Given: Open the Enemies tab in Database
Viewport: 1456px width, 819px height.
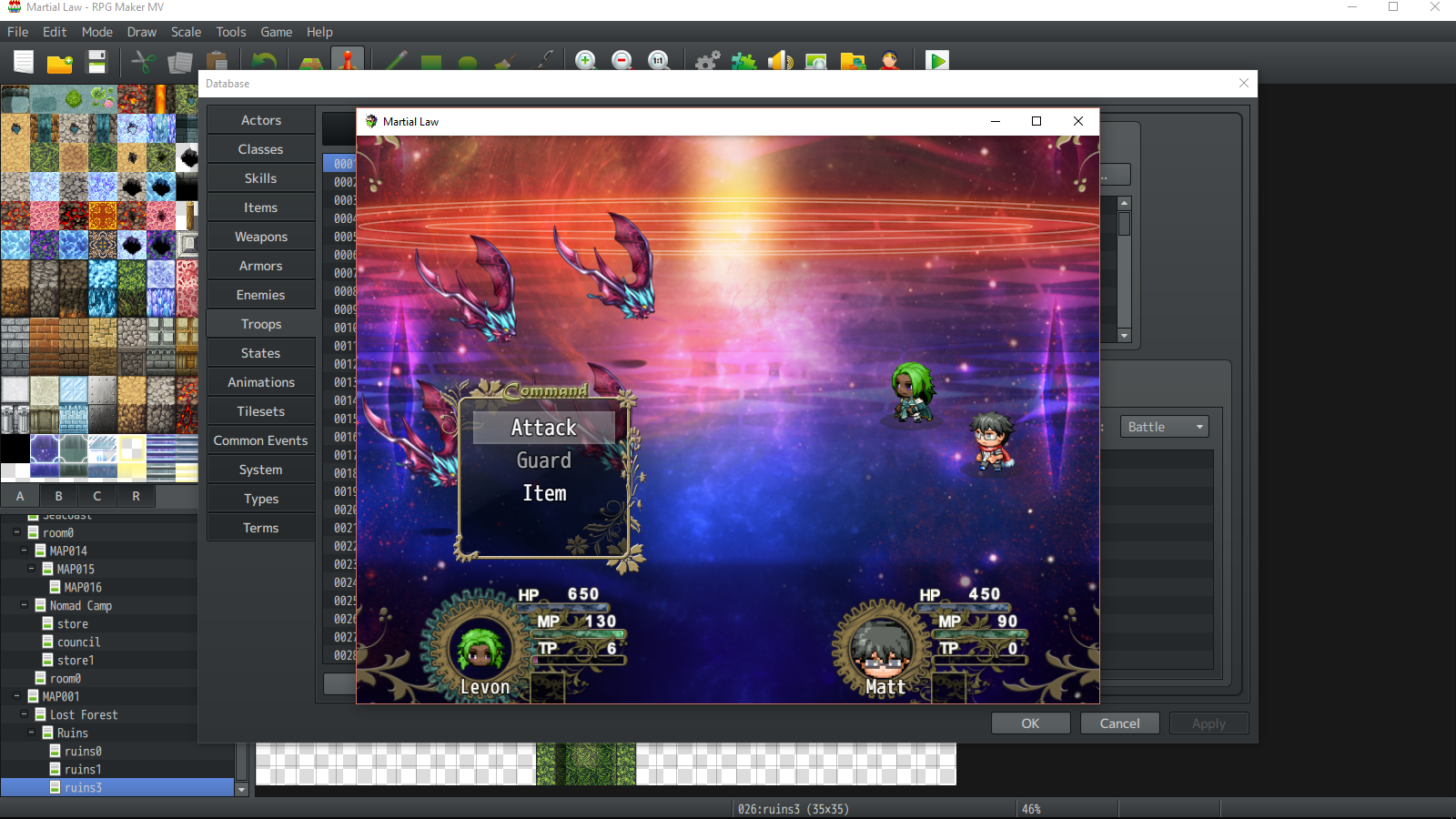Looking at the screenshot, I should pos(261,295).
